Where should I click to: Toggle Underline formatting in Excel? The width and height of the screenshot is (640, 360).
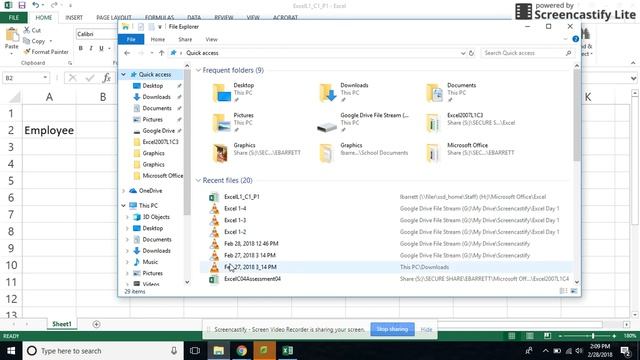(x=101, y=48)
